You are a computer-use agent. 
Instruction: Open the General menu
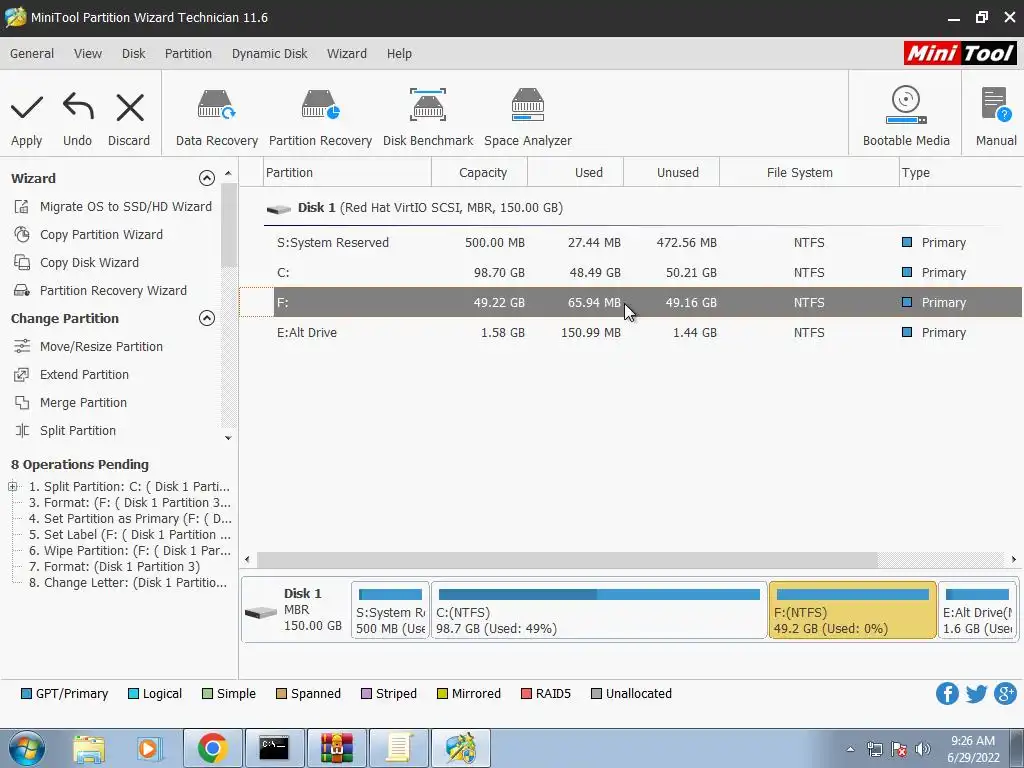[x=31, y=54]
